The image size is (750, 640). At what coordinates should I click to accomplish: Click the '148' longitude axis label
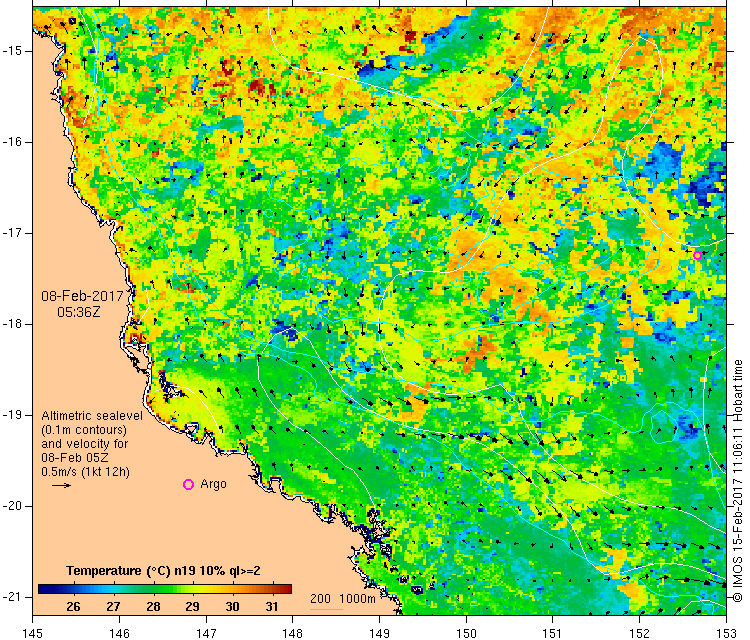(x=293, y=633)
